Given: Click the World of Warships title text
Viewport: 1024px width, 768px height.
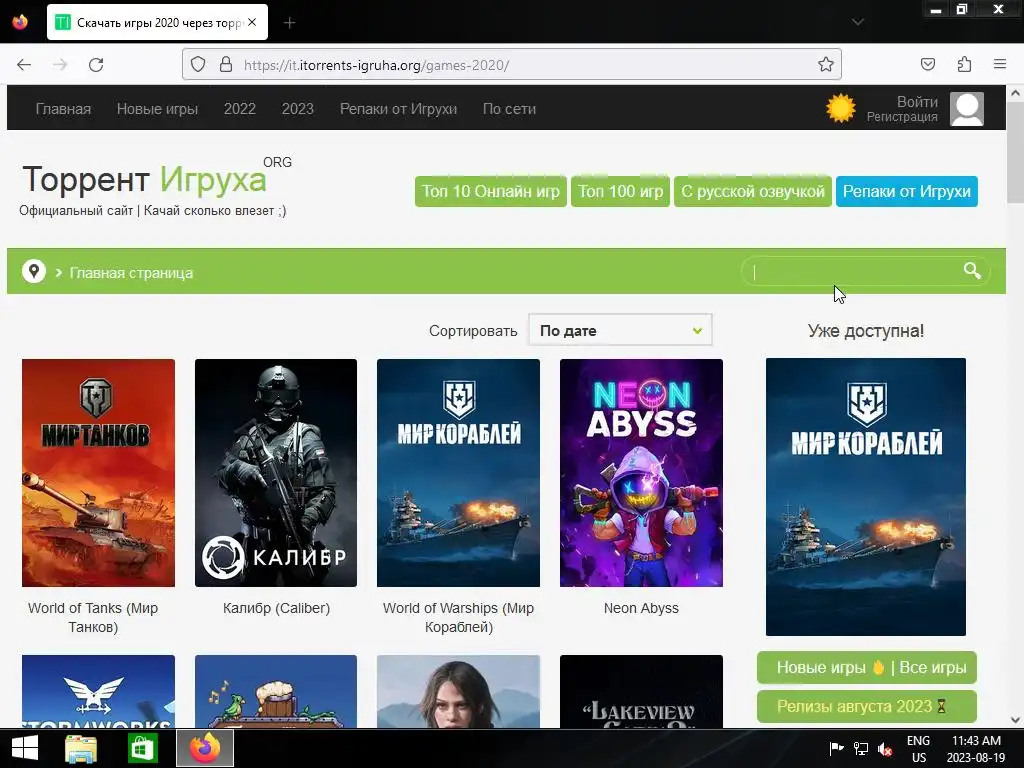Looking at the screenshot, I should [458, 617].
